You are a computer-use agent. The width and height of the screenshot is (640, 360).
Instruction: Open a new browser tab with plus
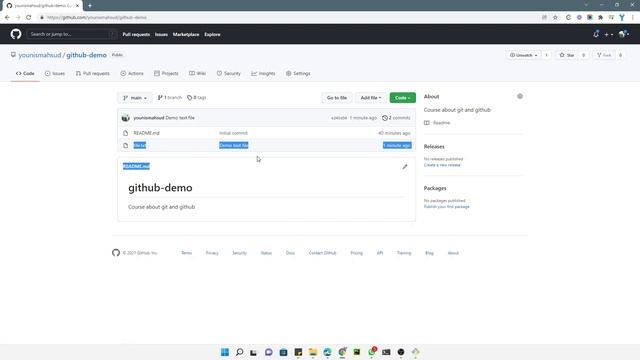tap(90, 6)
